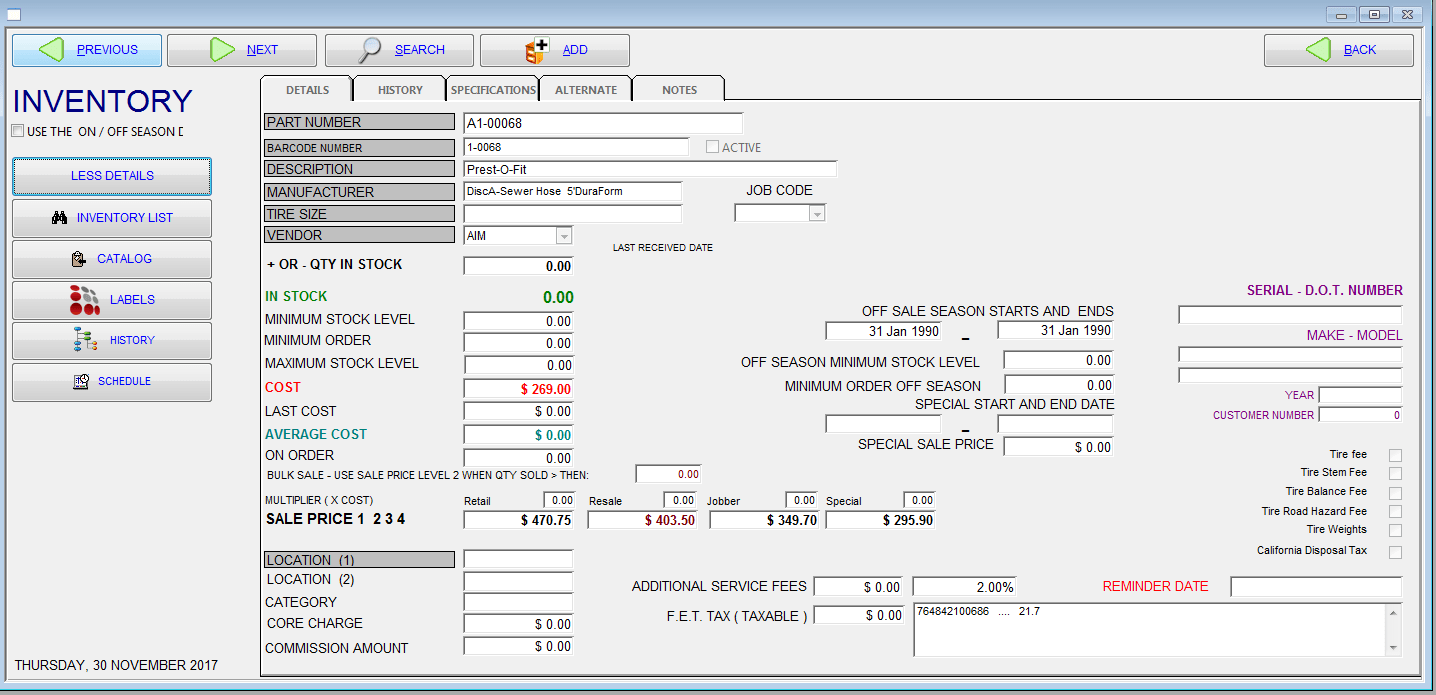Expand the JOB CODE dropdown

[817, 212]
